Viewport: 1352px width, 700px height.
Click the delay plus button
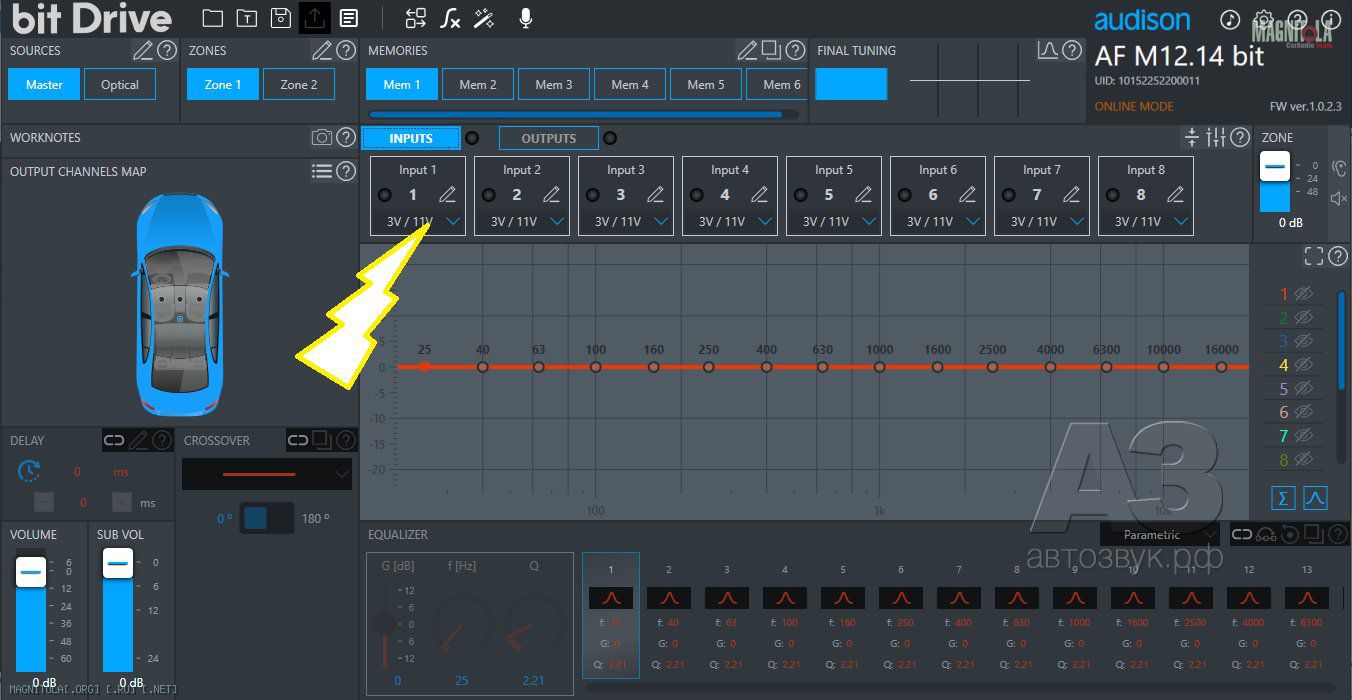click(x=121, y=503)
